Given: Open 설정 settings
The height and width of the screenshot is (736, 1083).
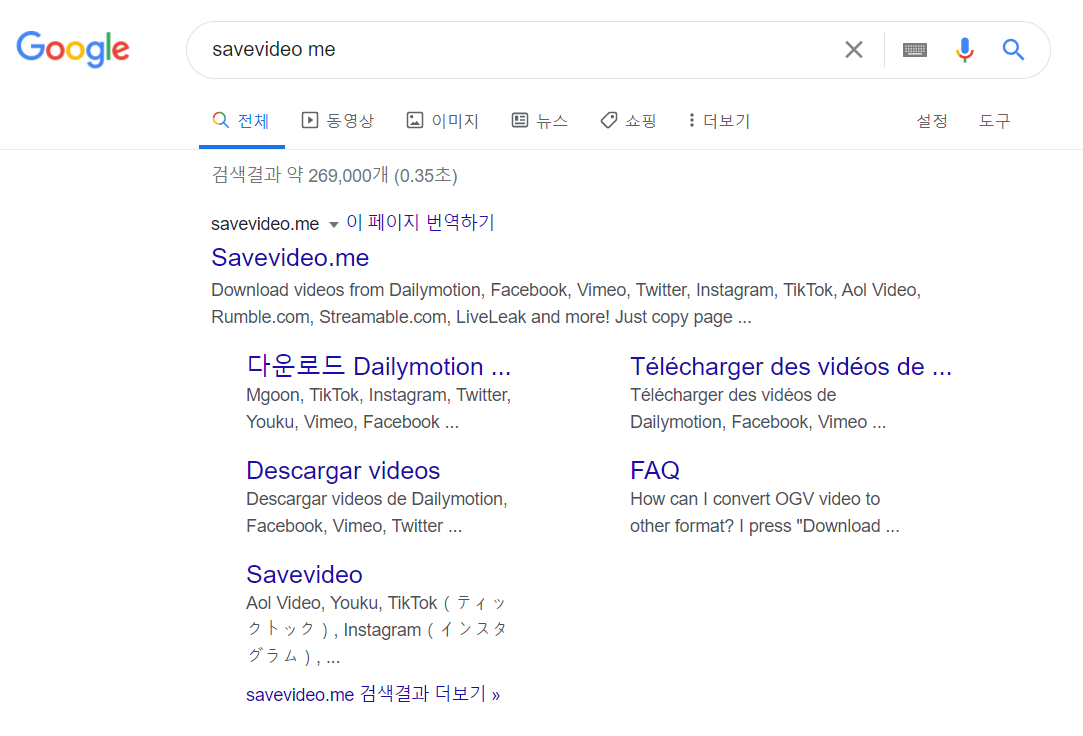Looking at the screenshot, I should pos(932,121).
